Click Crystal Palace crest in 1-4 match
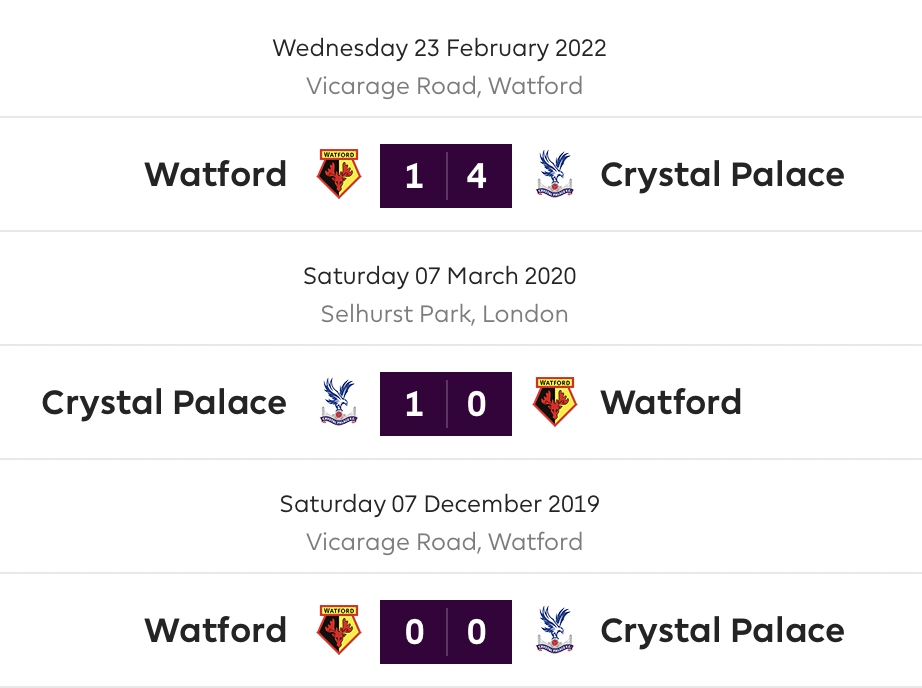 click(x=554, y=173)
